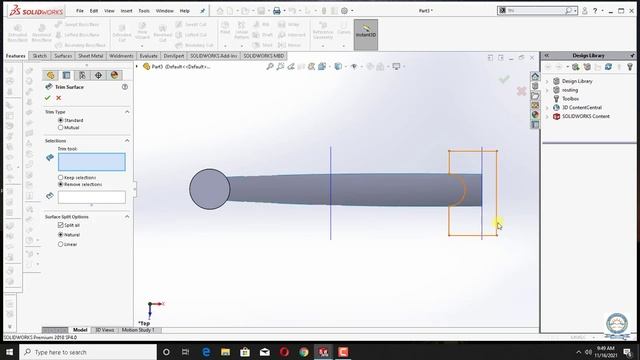Viewport: 640px width, 360px height.
Task: Click Windows search box on taskbar
Action: coord(88,352)
